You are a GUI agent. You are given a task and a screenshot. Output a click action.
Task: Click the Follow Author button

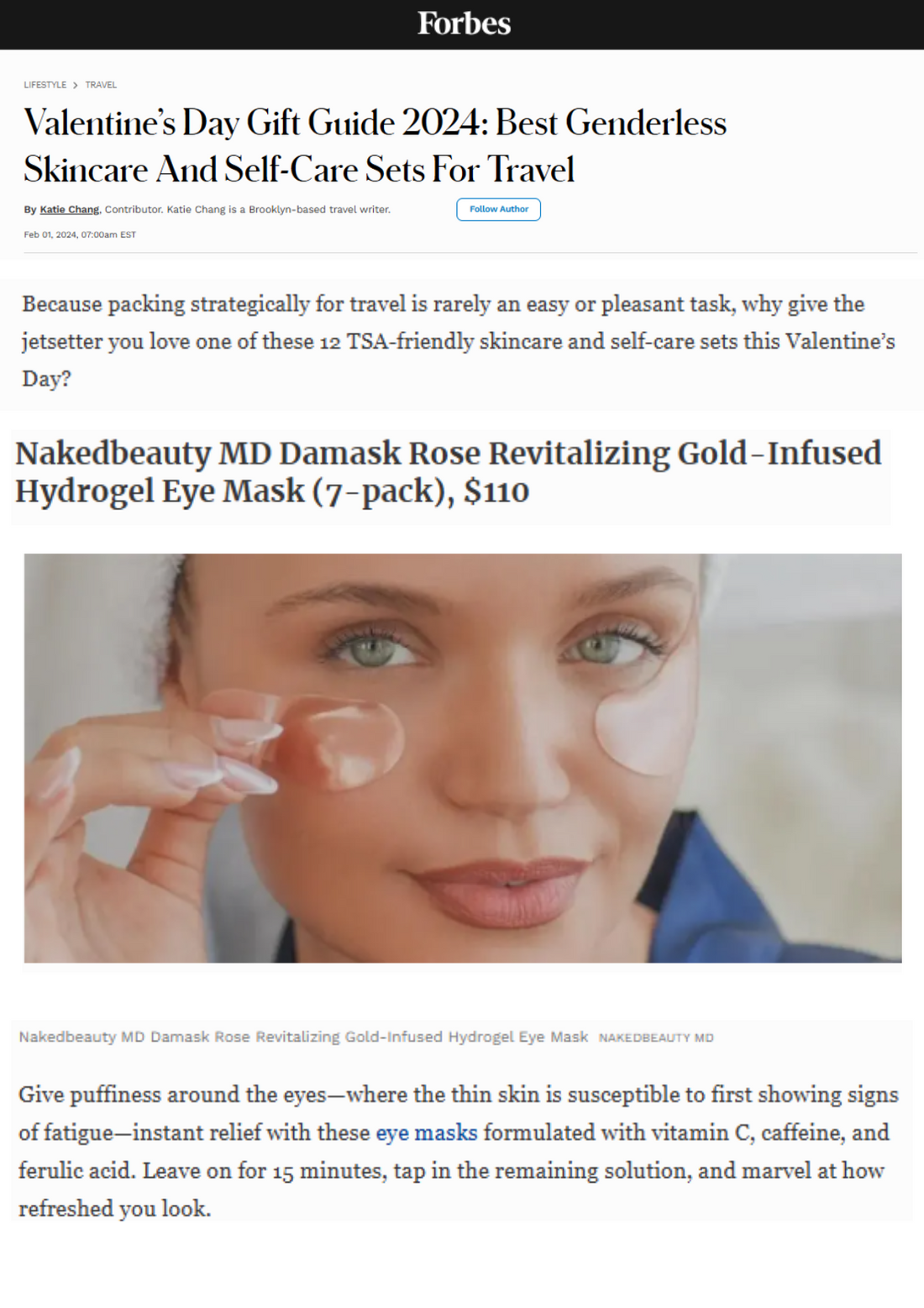(x=499, y=209)
